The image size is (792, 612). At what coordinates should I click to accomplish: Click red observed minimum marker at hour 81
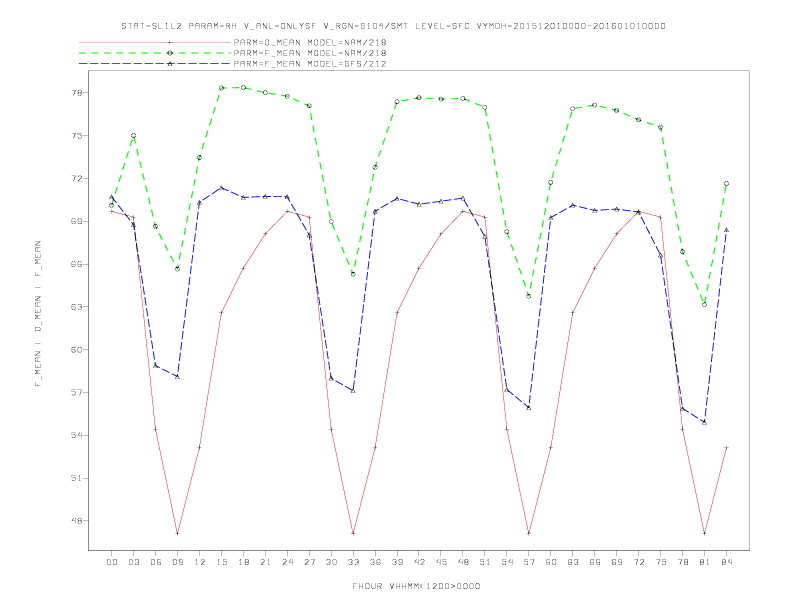coord(705,533)
